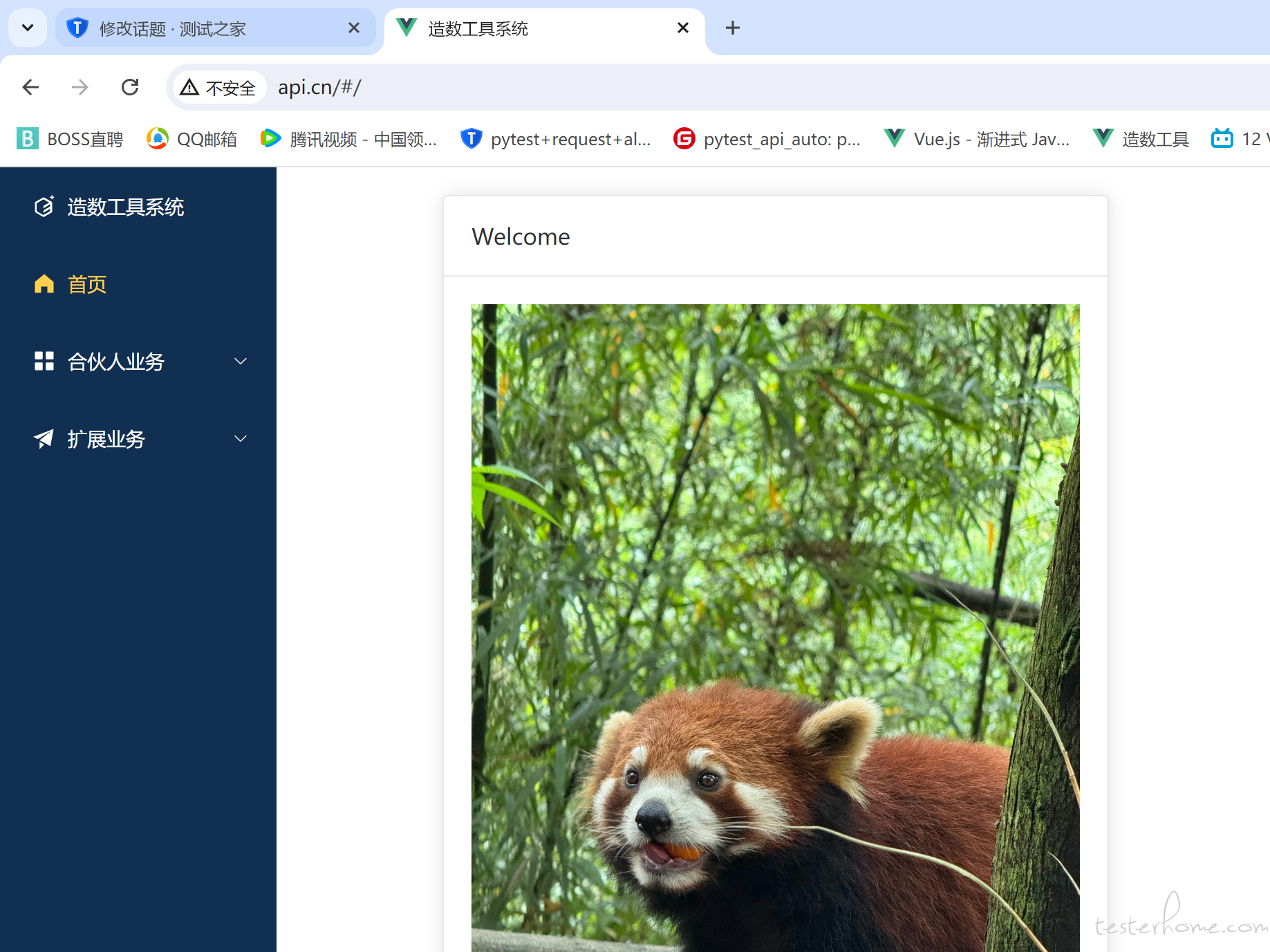Click the Vue favicon on Vue.js bookmark

tap(895, 138)
